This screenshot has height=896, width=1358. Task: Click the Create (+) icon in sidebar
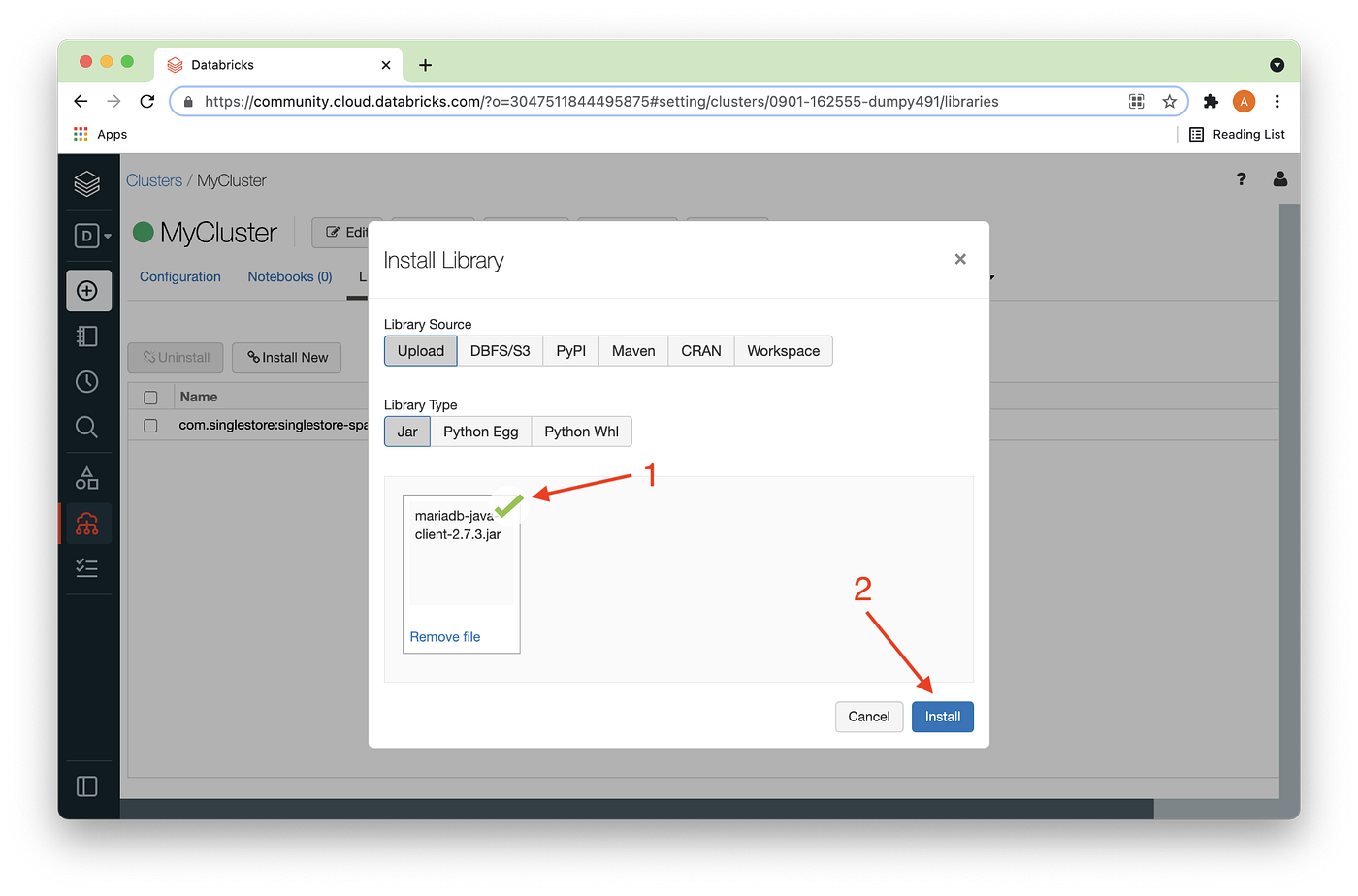(x=88, y=290)
